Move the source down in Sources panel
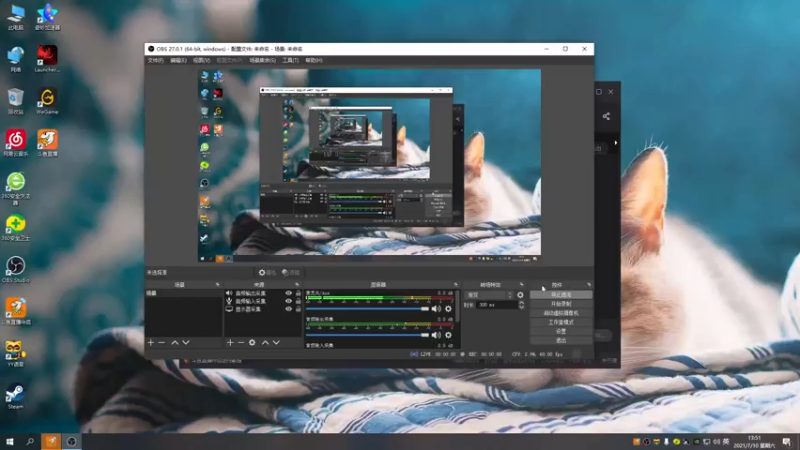 tap(276, 342)
